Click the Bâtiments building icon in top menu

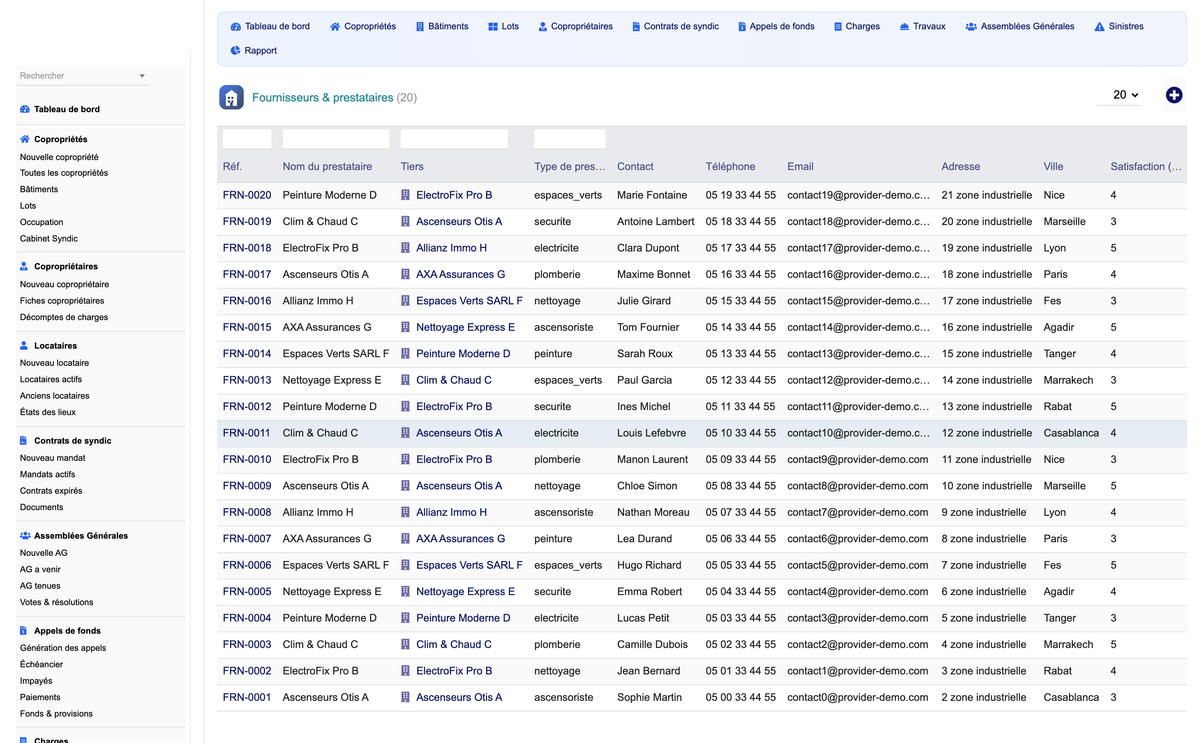coord(420,27)
